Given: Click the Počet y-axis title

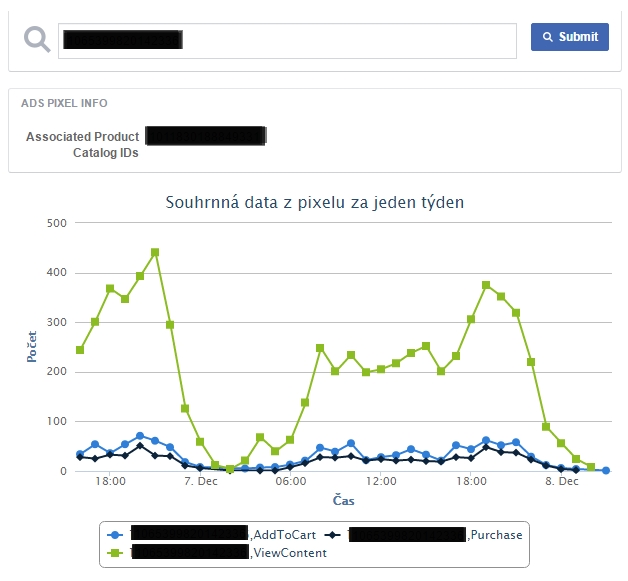Looking at the screenshot, I should click(32, 347).
